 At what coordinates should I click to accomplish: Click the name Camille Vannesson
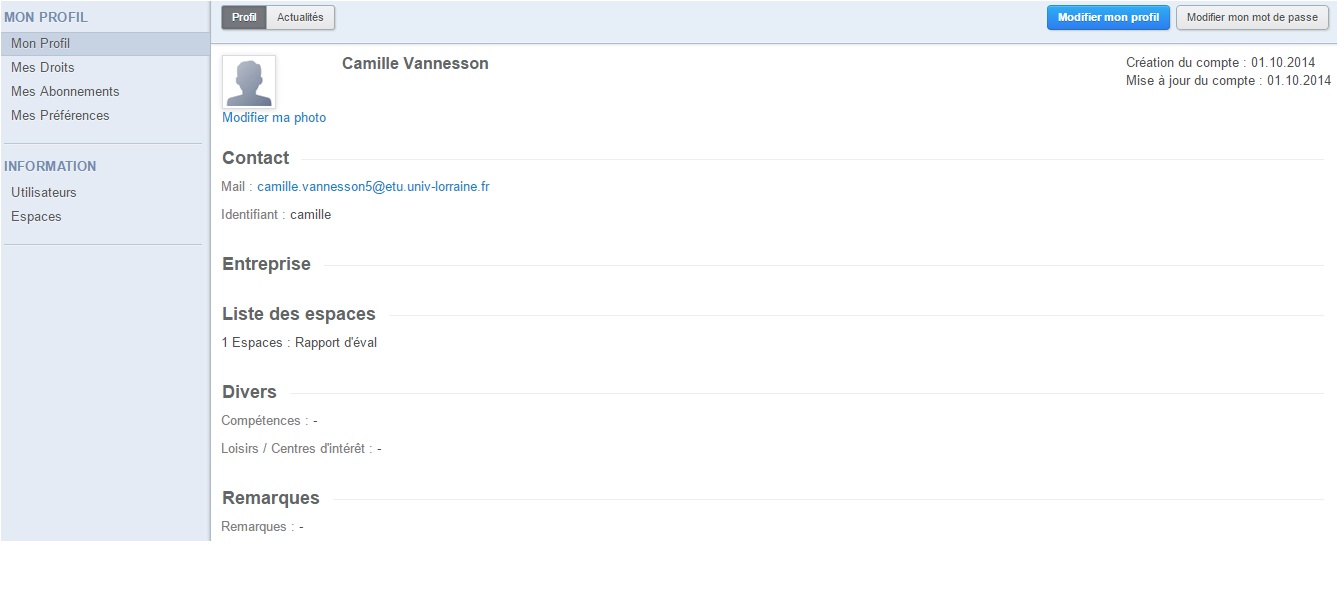pyautogui.click(x=415, y=64)
